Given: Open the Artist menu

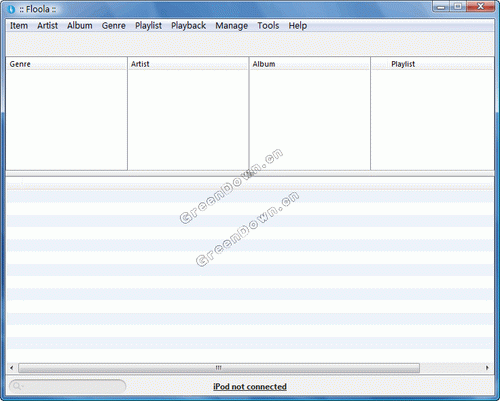Looking at the screenshot, I should (x=47, y=26).
